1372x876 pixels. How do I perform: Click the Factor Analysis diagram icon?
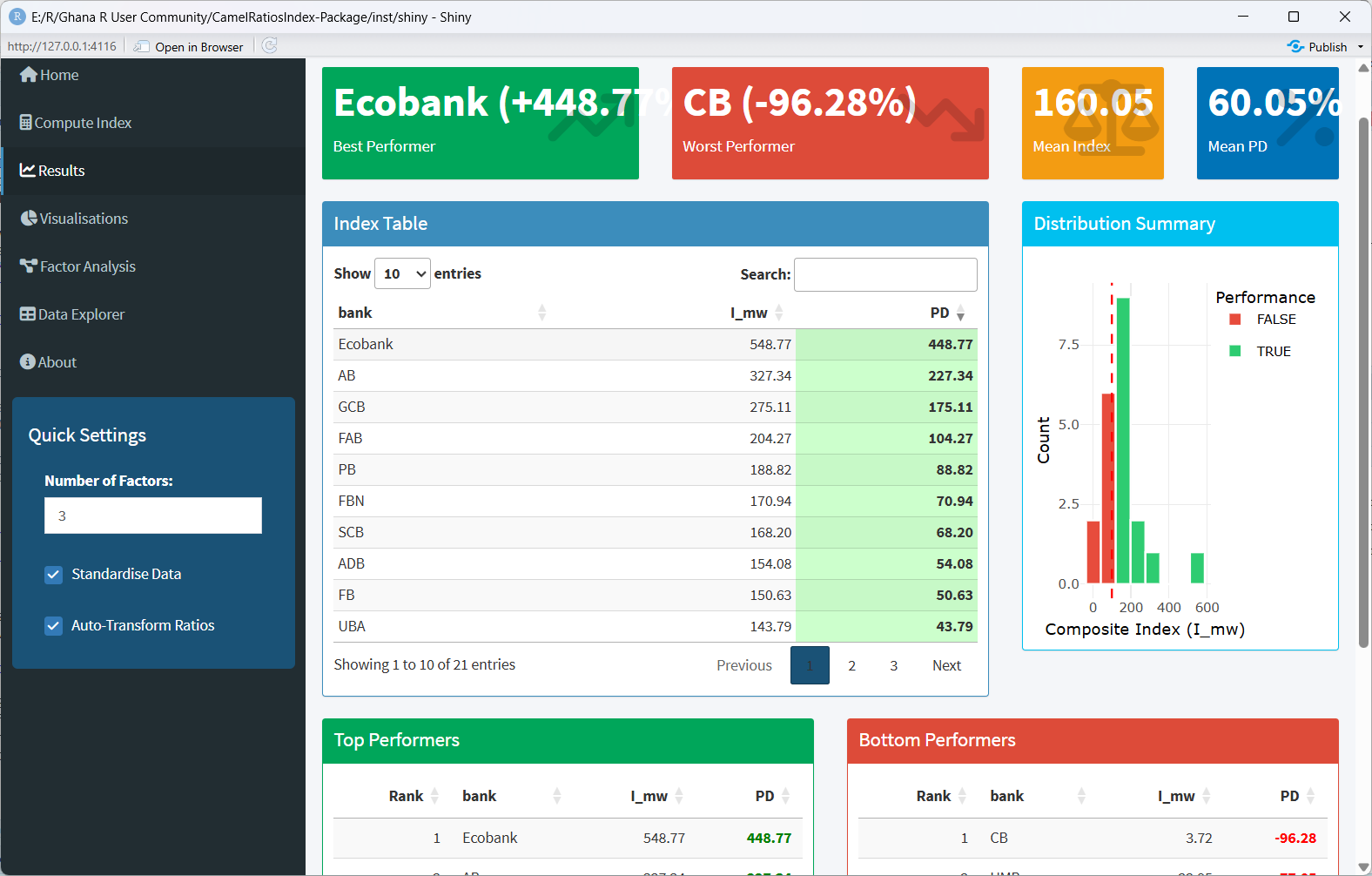point(29,266)
